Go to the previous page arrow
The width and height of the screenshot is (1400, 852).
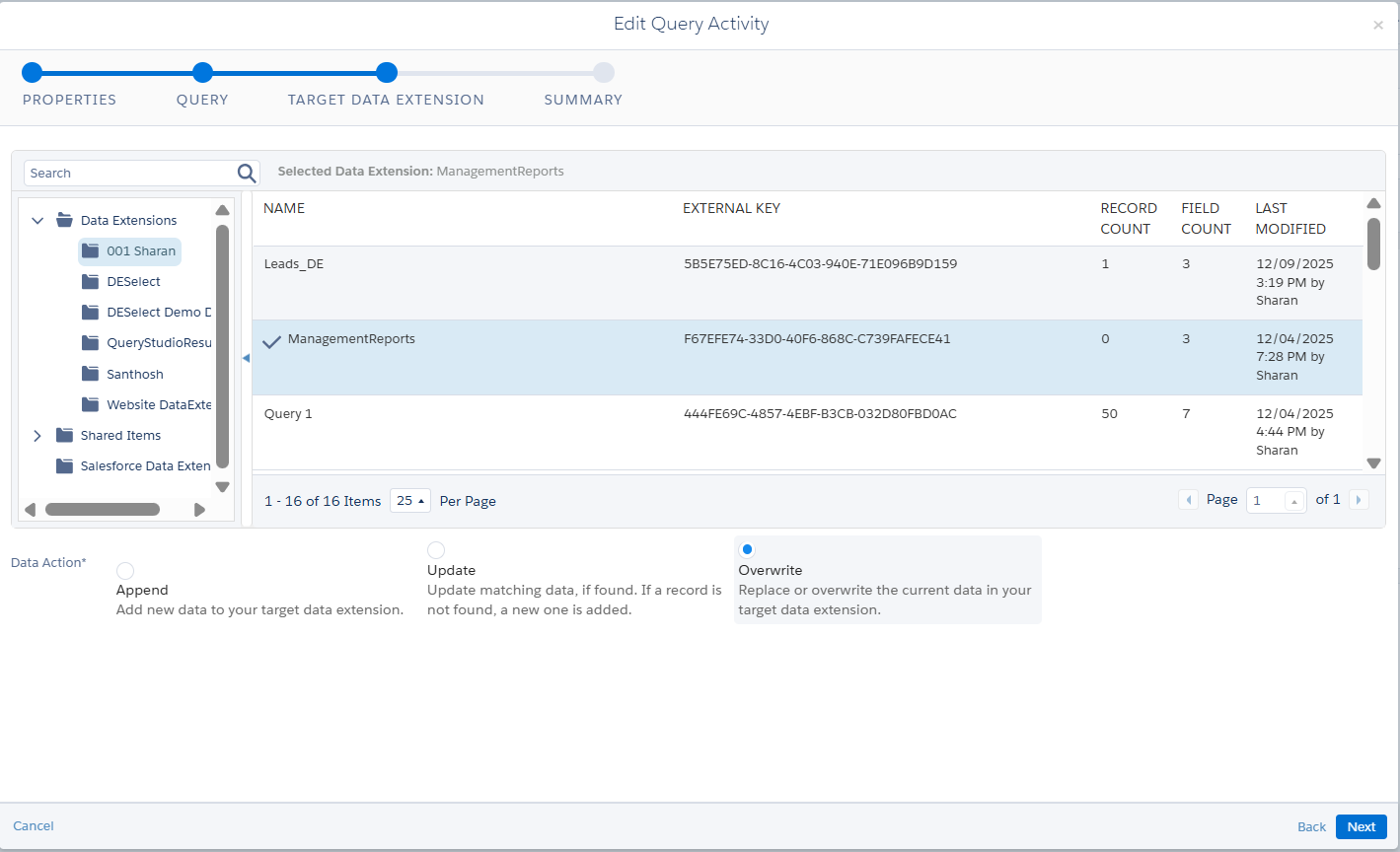tap(1188, 500)
